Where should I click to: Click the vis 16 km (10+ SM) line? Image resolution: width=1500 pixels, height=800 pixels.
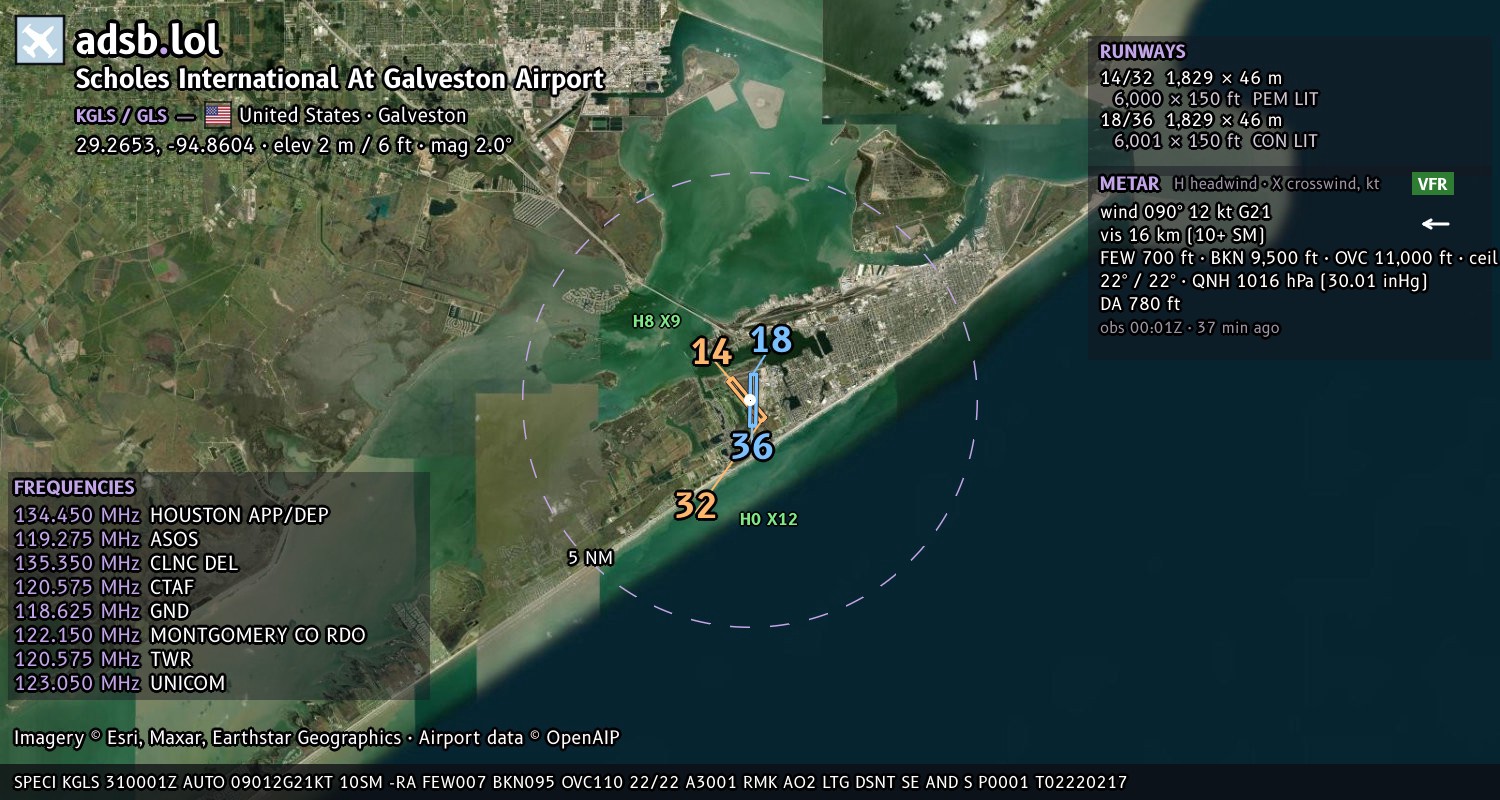pyautogui.click(x=1182, y=236)
